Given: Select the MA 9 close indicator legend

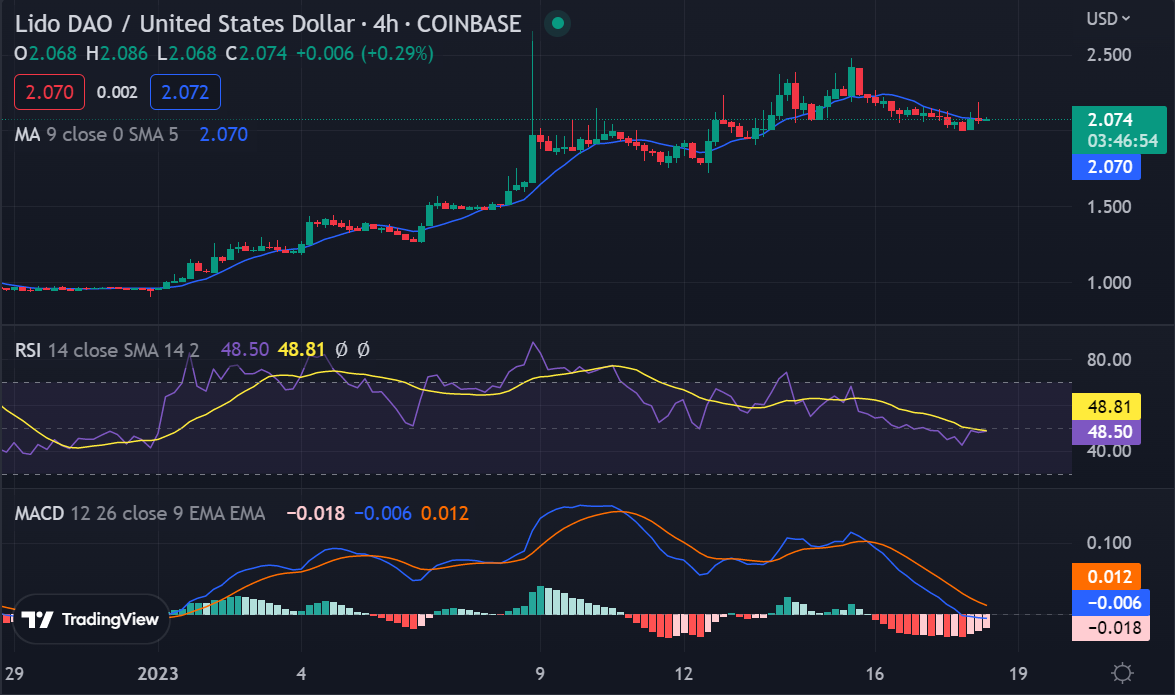Looking at the screenshot, I should point(96,133).
